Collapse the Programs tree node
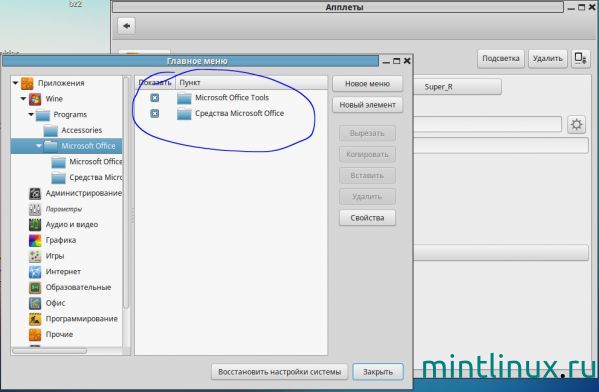This screenshot has width=599, height=392. 31,114
